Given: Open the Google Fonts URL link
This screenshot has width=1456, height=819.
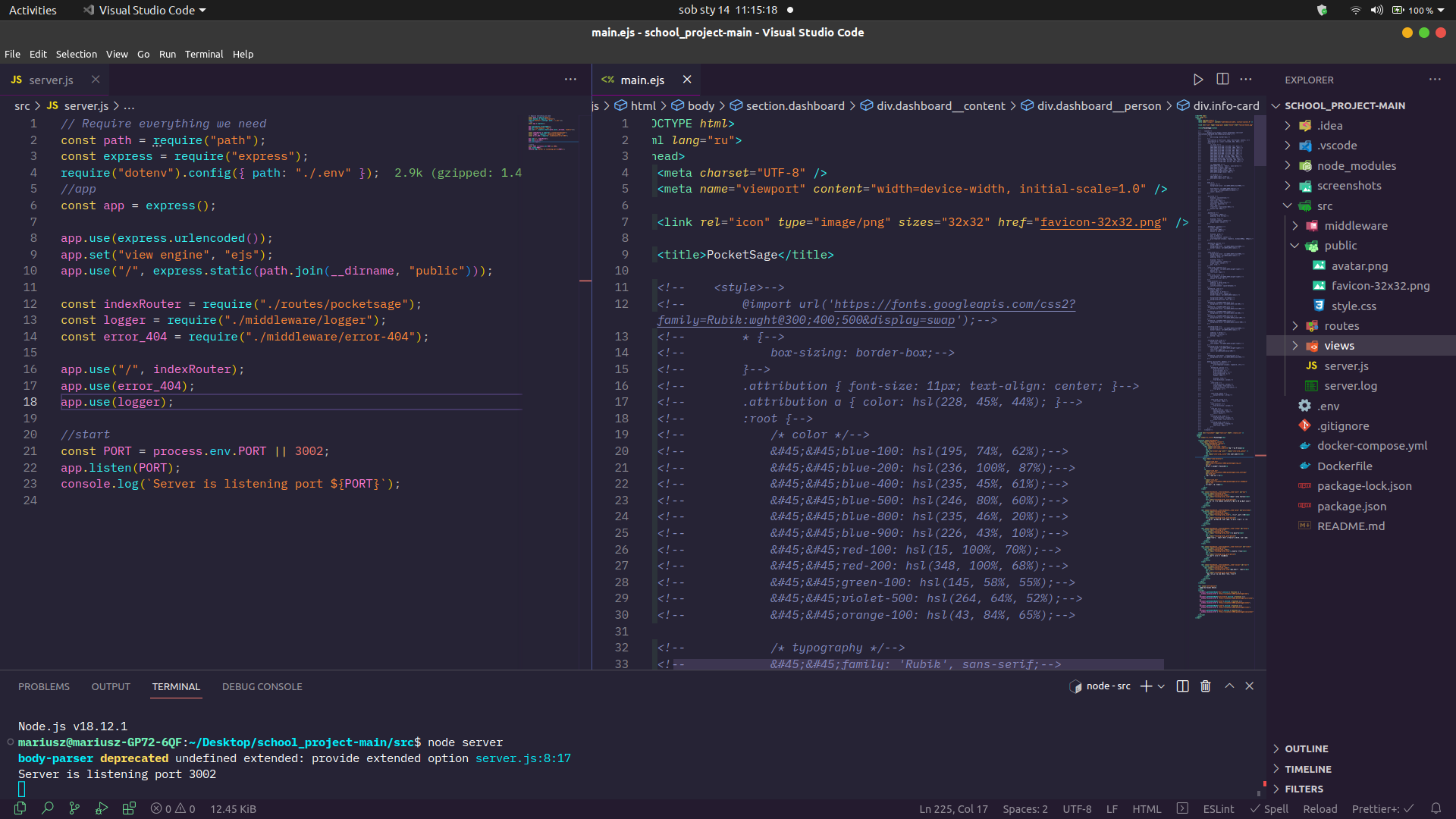Looking at the screenshot, I should point(955,304).
